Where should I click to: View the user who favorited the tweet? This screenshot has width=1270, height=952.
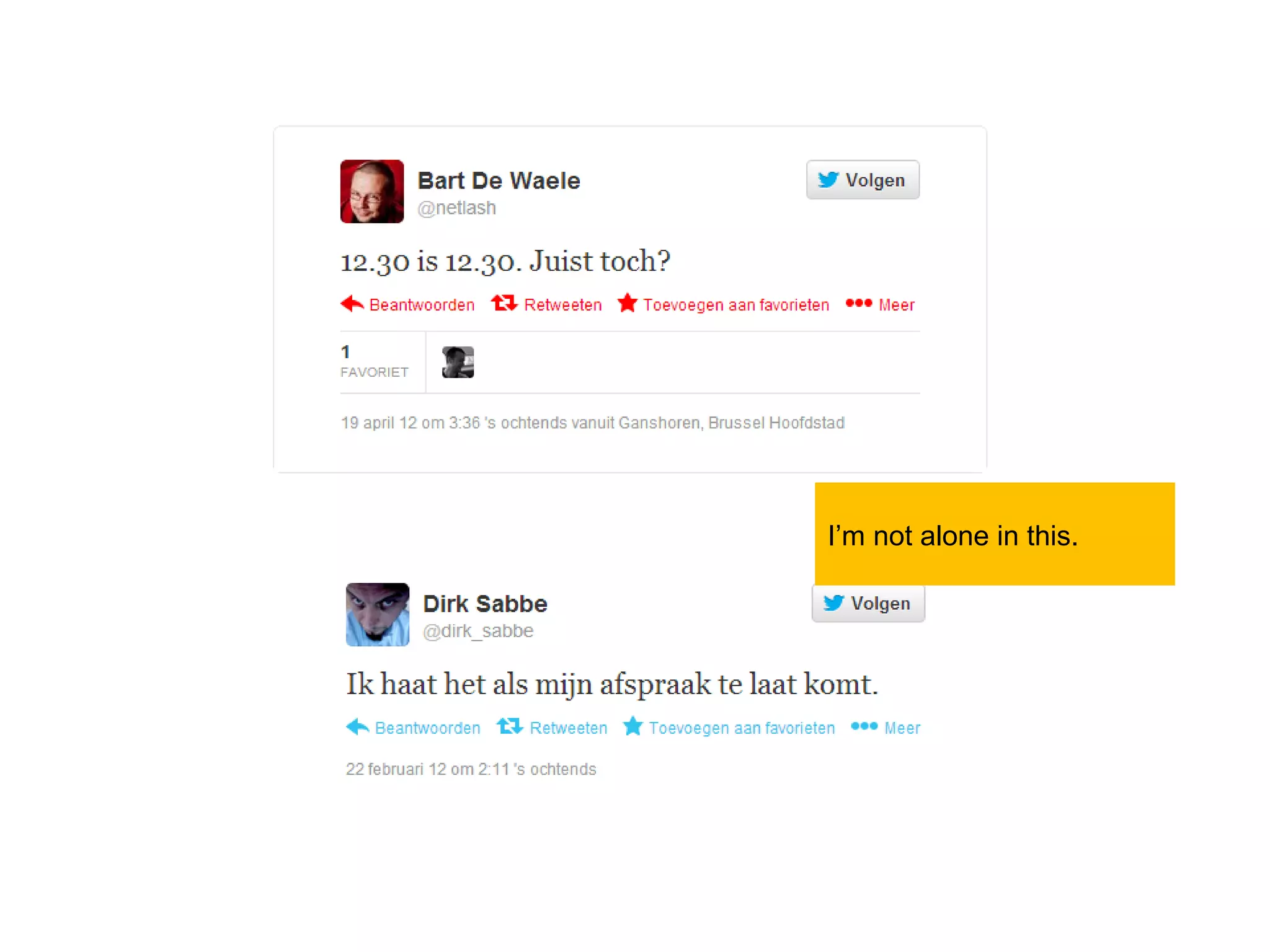[458, 362]
